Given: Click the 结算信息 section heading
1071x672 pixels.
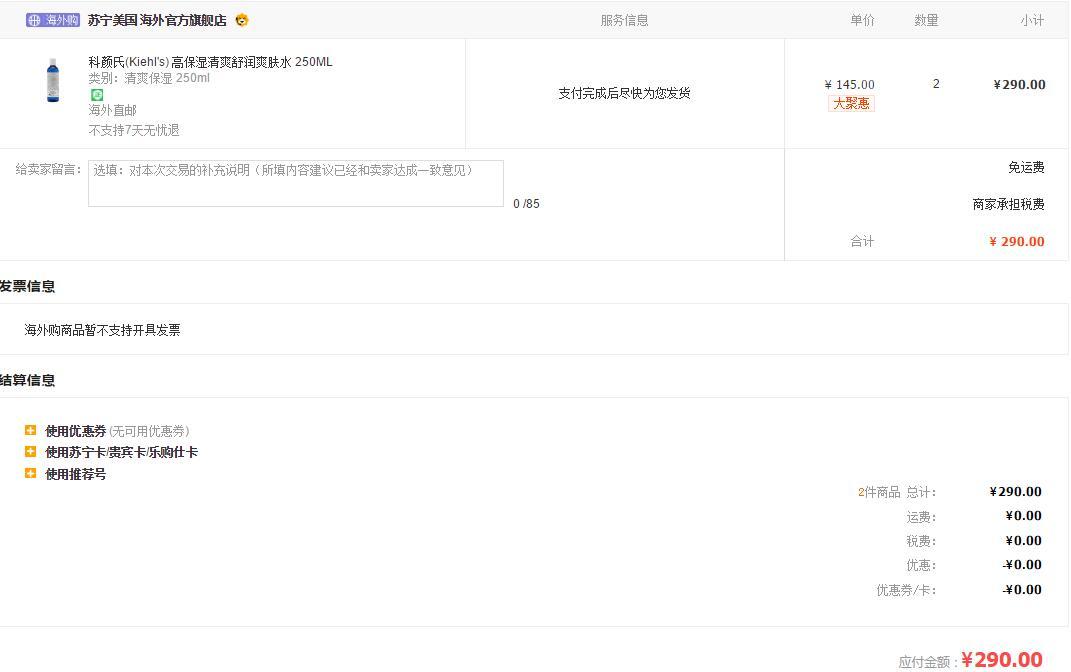Looking at the screenshot, I should point(27,380).
